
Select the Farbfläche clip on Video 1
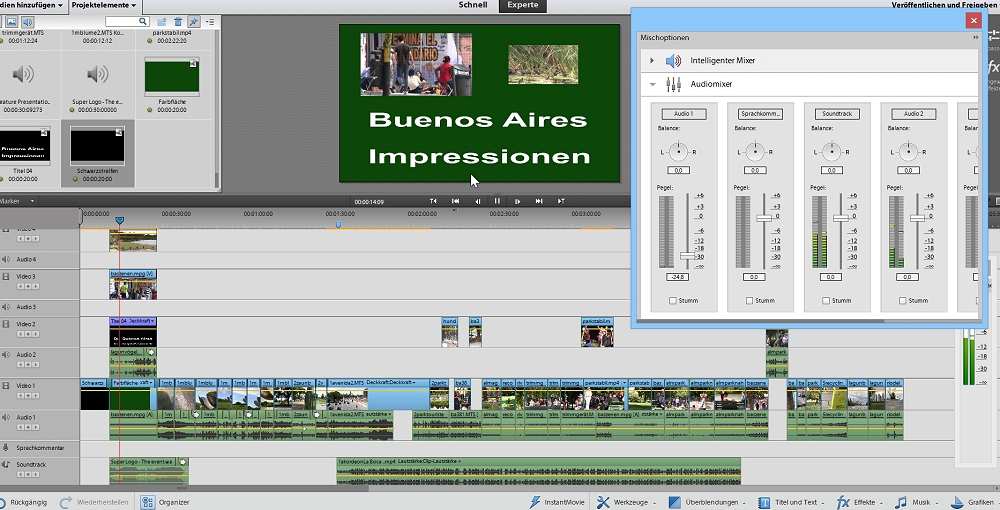pos(131,395)
